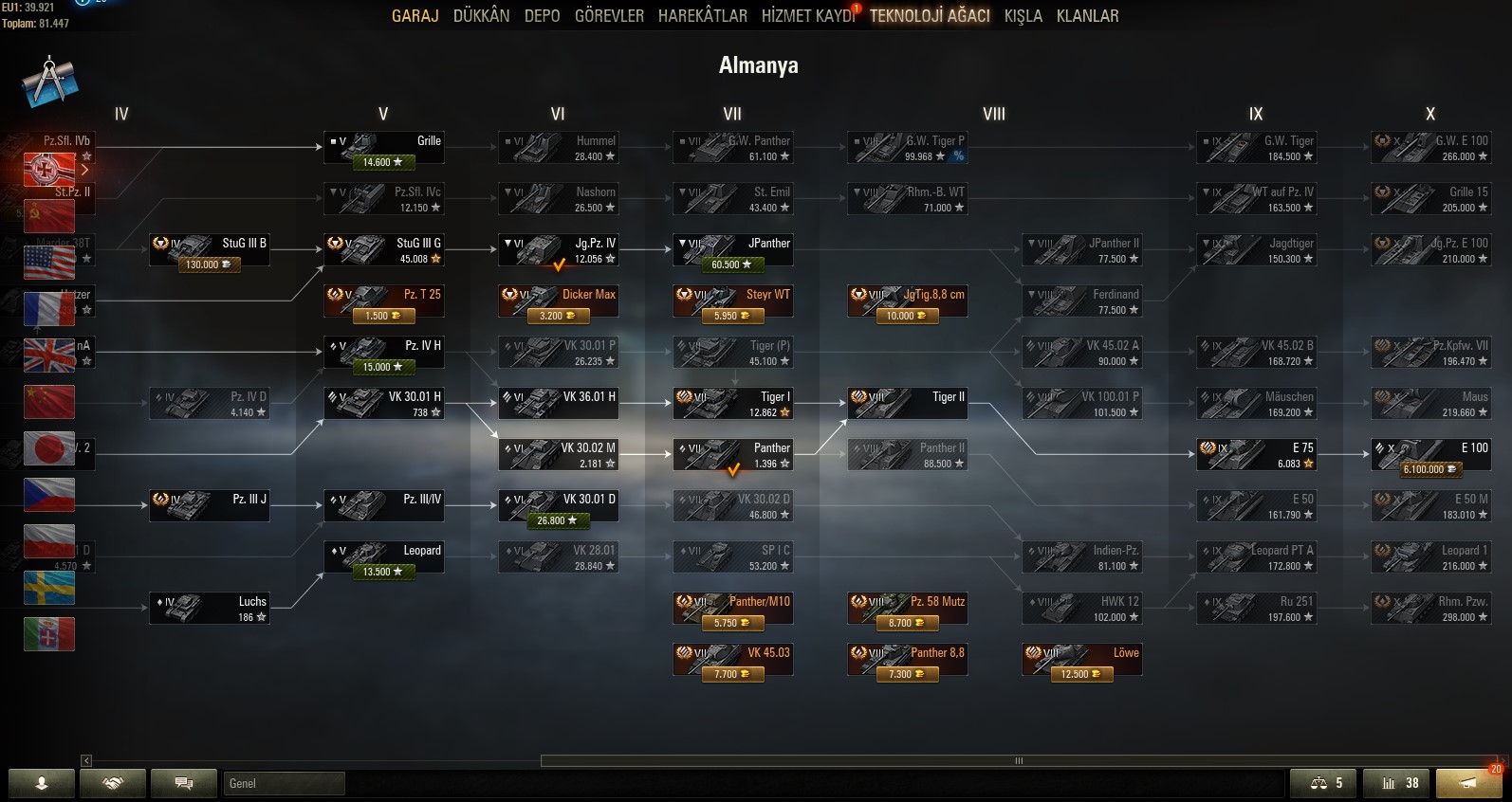Choose the Japan nation flag
Viewport: 1512px width, 802px height.
[x=49, y=448]
